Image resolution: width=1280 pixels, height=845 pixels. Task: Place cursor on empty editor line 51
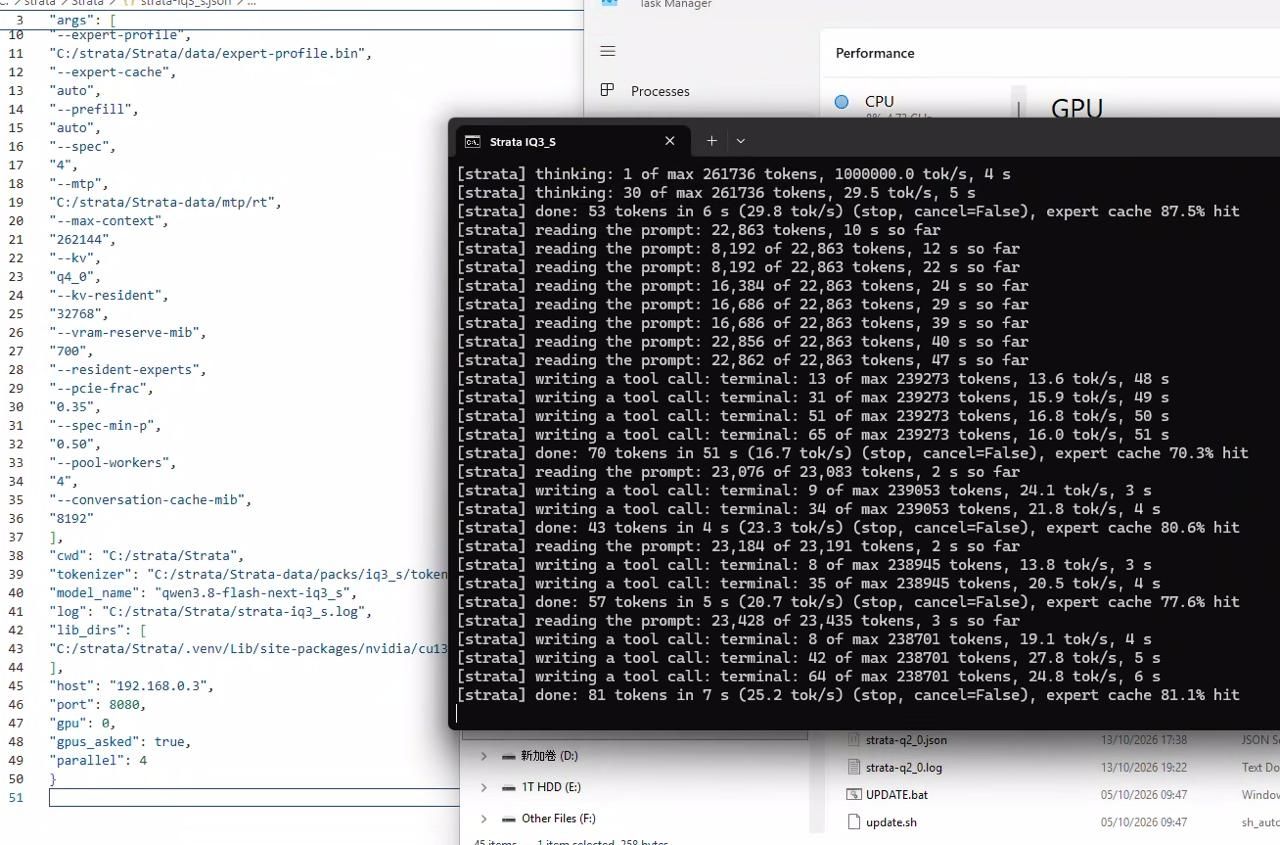(x=254, y=797)
